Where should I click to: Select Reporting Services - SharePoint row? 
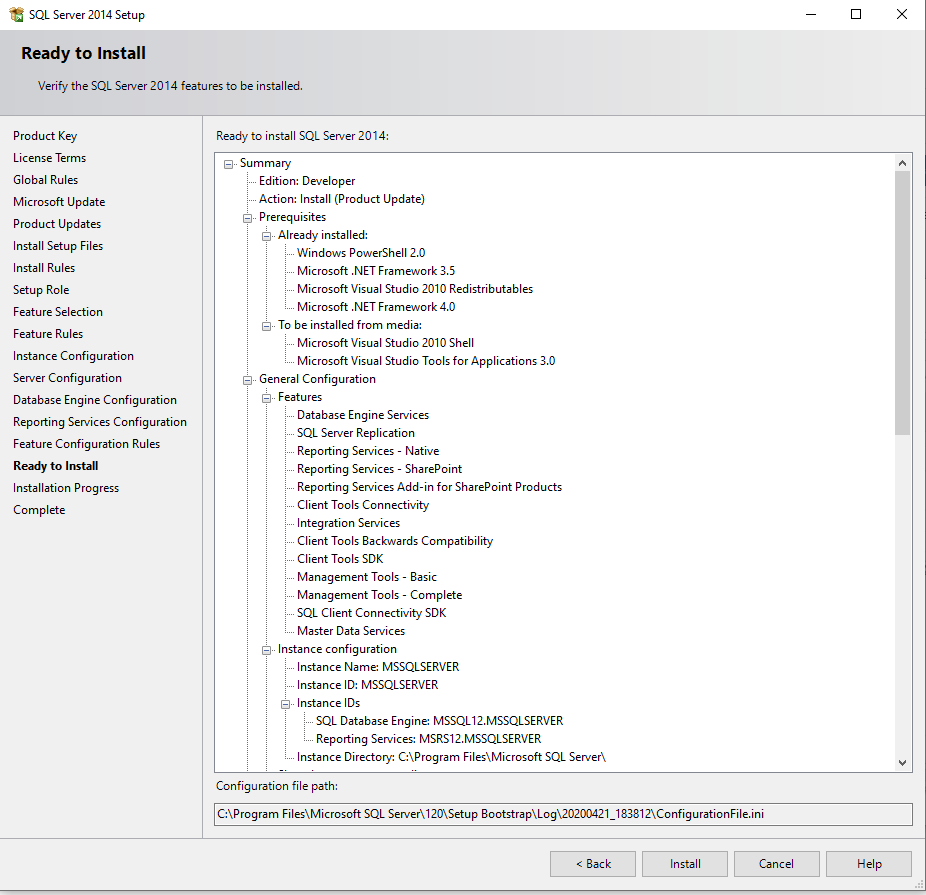coord(379,469)
